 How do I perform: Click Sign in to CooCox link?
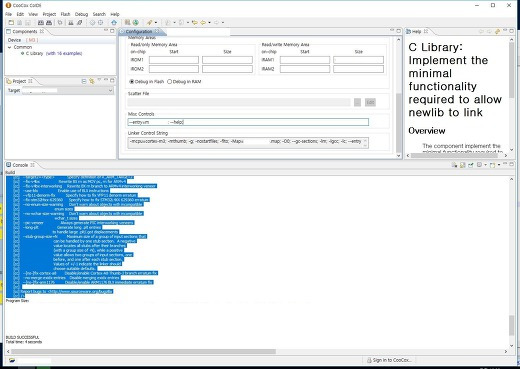click(389, 360)
